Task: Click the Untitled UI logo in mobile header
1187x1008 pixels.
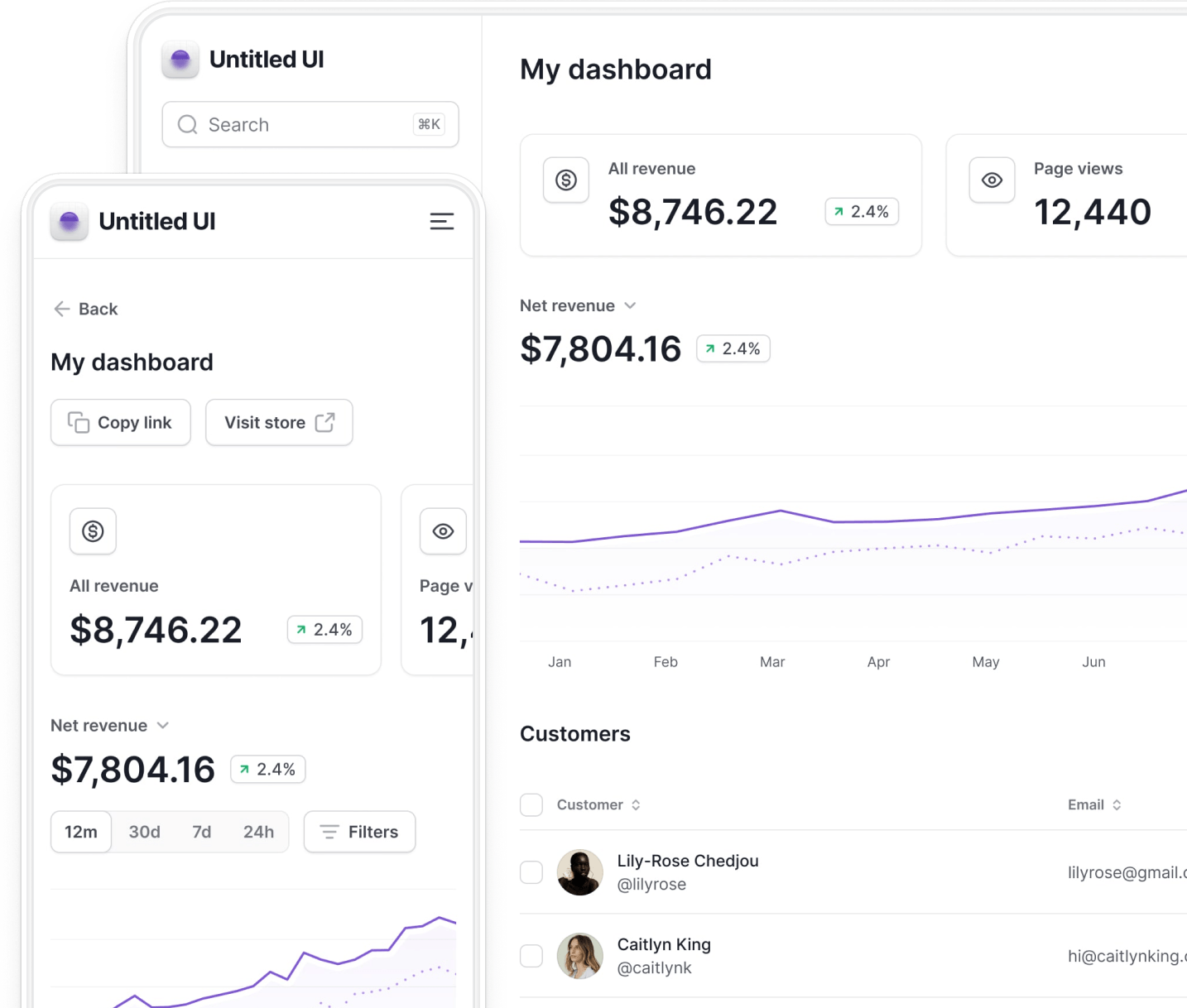Action: (70, 221)
